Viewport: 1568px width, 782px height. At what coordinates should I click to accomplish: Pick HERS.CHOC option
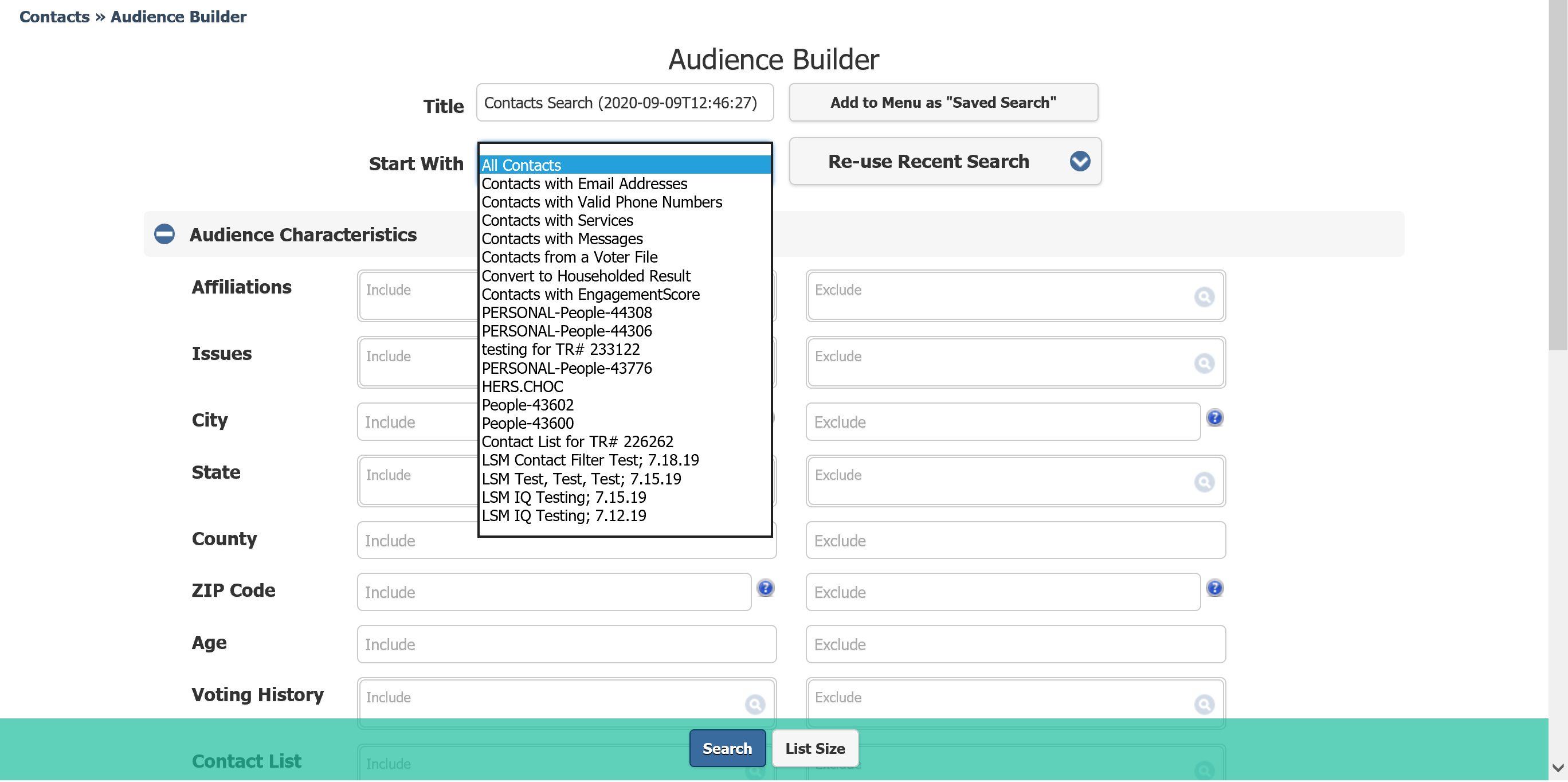point(625,387)
